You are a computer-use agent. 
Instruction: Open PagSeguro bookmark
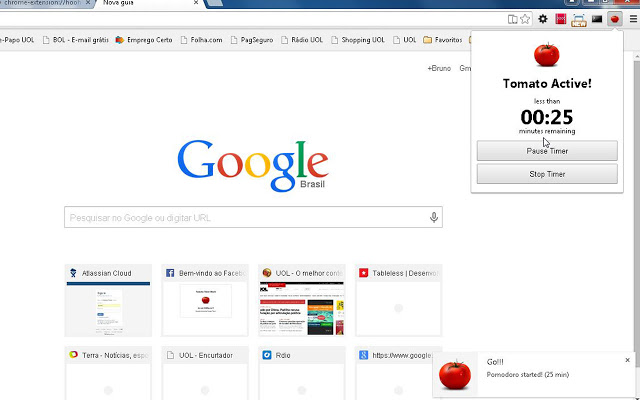coord(252,40)
